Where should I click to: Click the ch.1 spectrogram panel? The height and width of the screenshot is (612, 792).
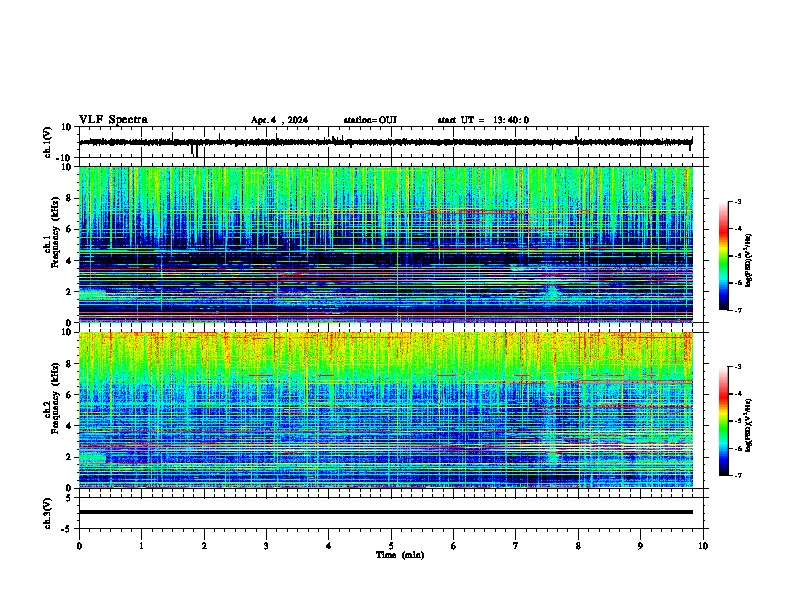click(x=385, y=244)
